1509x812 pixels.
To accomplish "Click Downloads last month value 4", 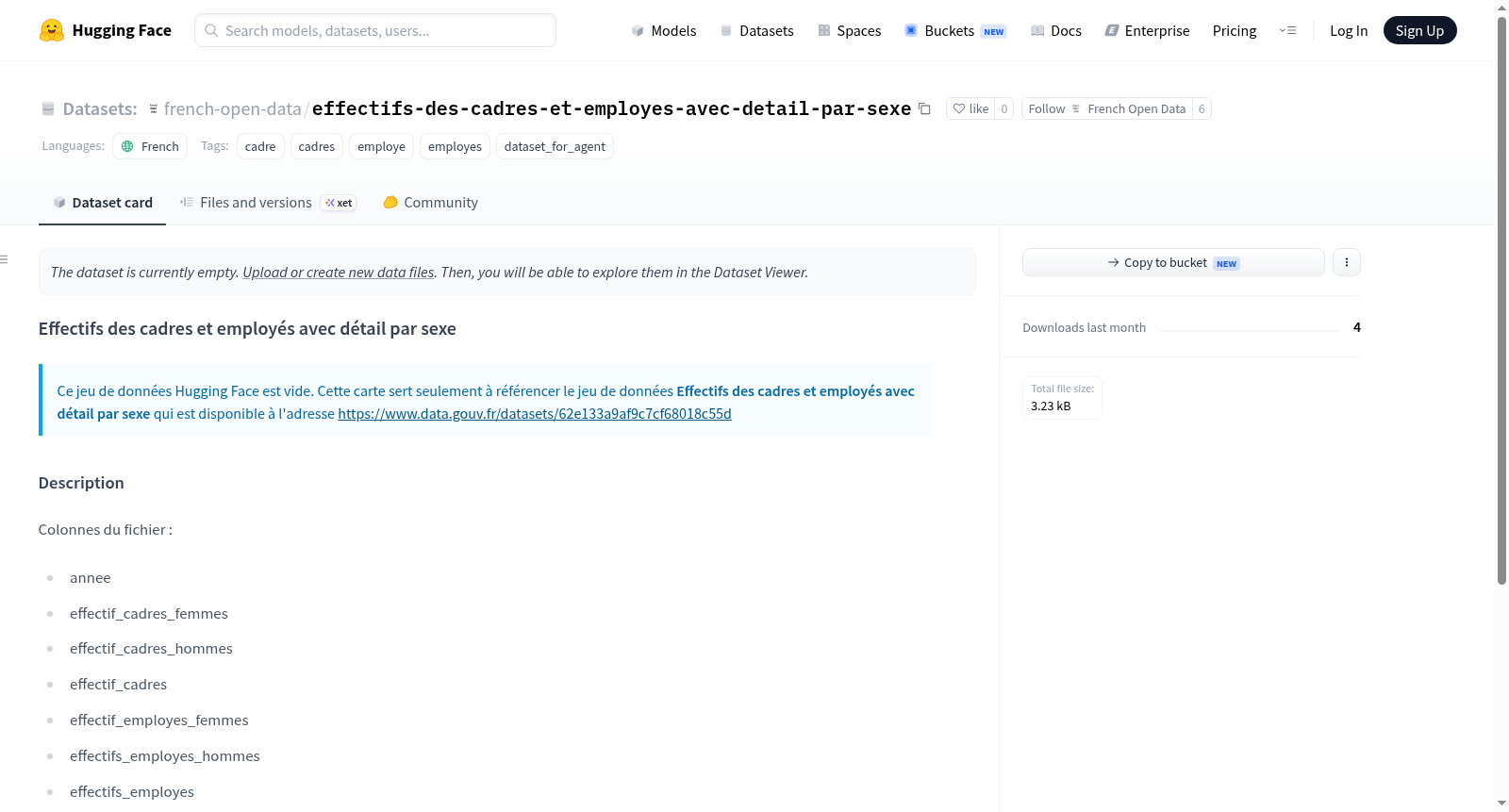I will [x=1357, y=327].
